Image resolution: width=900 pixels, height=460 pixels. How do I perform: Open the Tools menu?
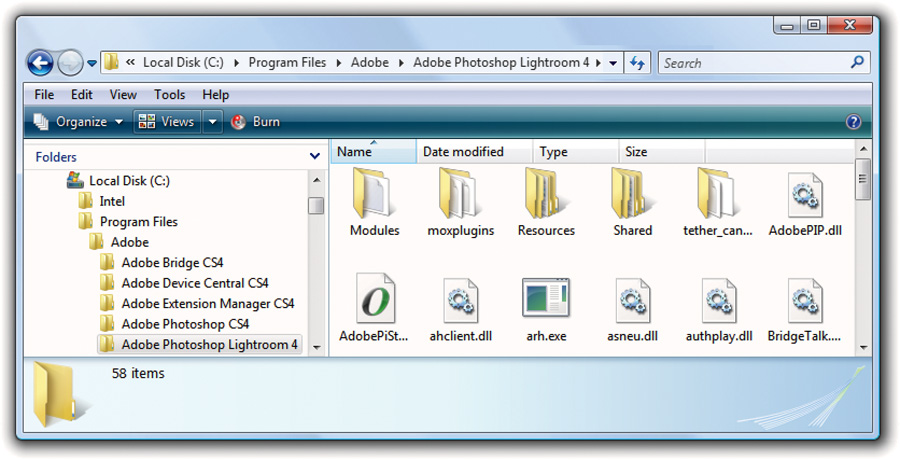tap(169, 95)
